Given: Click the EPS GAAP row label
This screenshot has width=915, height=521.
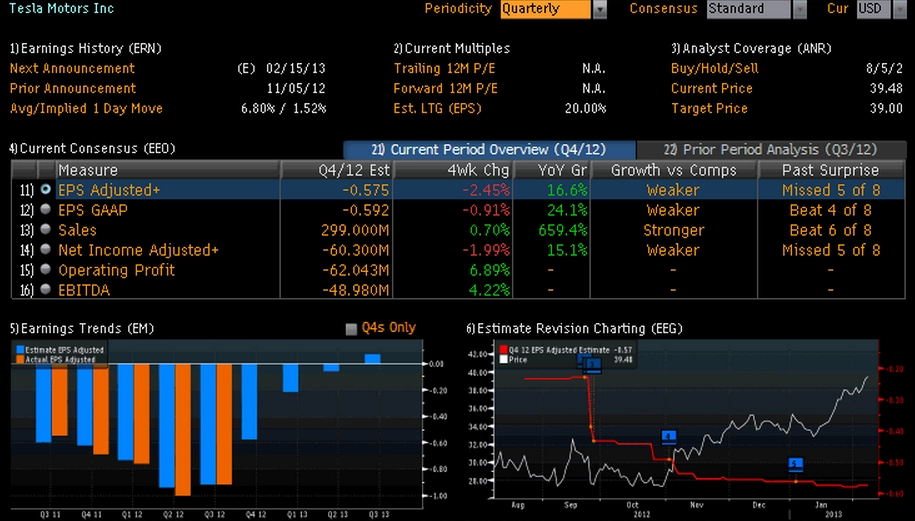Looking at the screenshot, I should pos(93,210).
